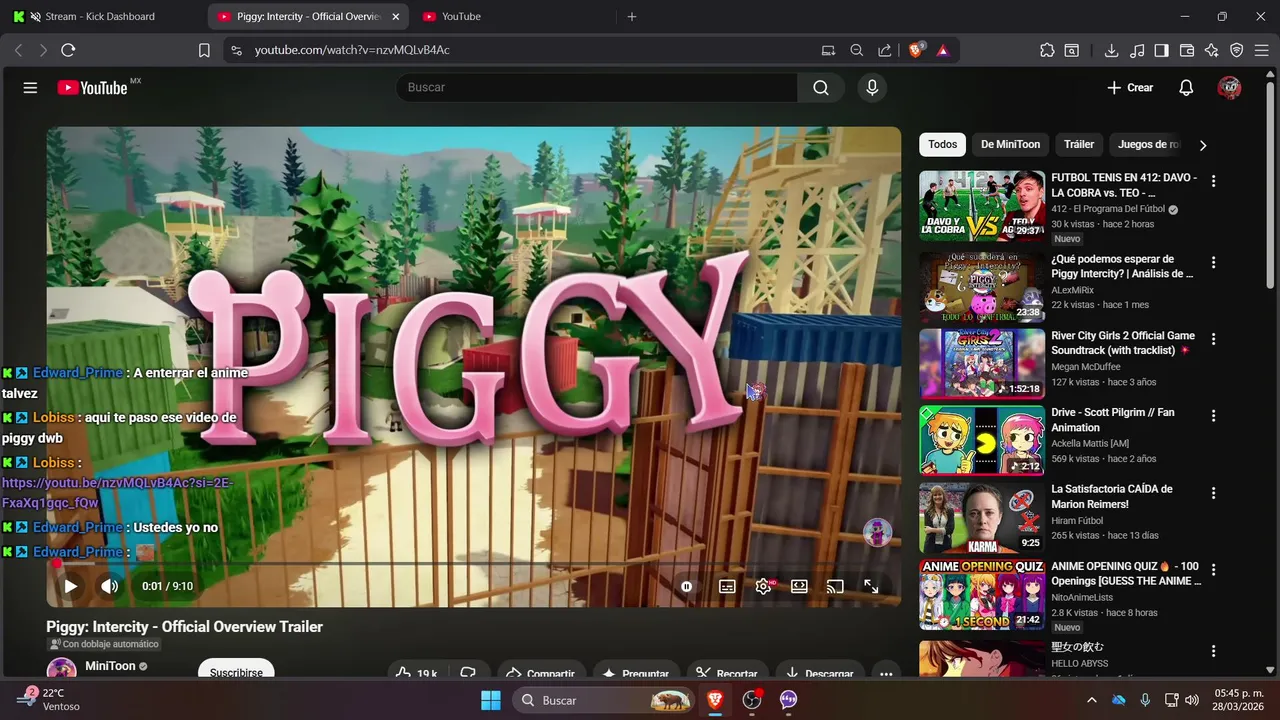This screenshot has height=720, width=1280.
Task: Open the MiniToon channel link
Action: tap(110, 666)
